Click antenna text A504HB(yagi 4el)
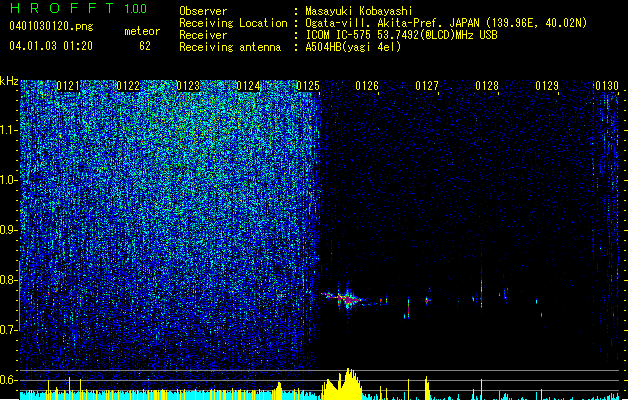The image size is (629, 400). pos(353,47)
